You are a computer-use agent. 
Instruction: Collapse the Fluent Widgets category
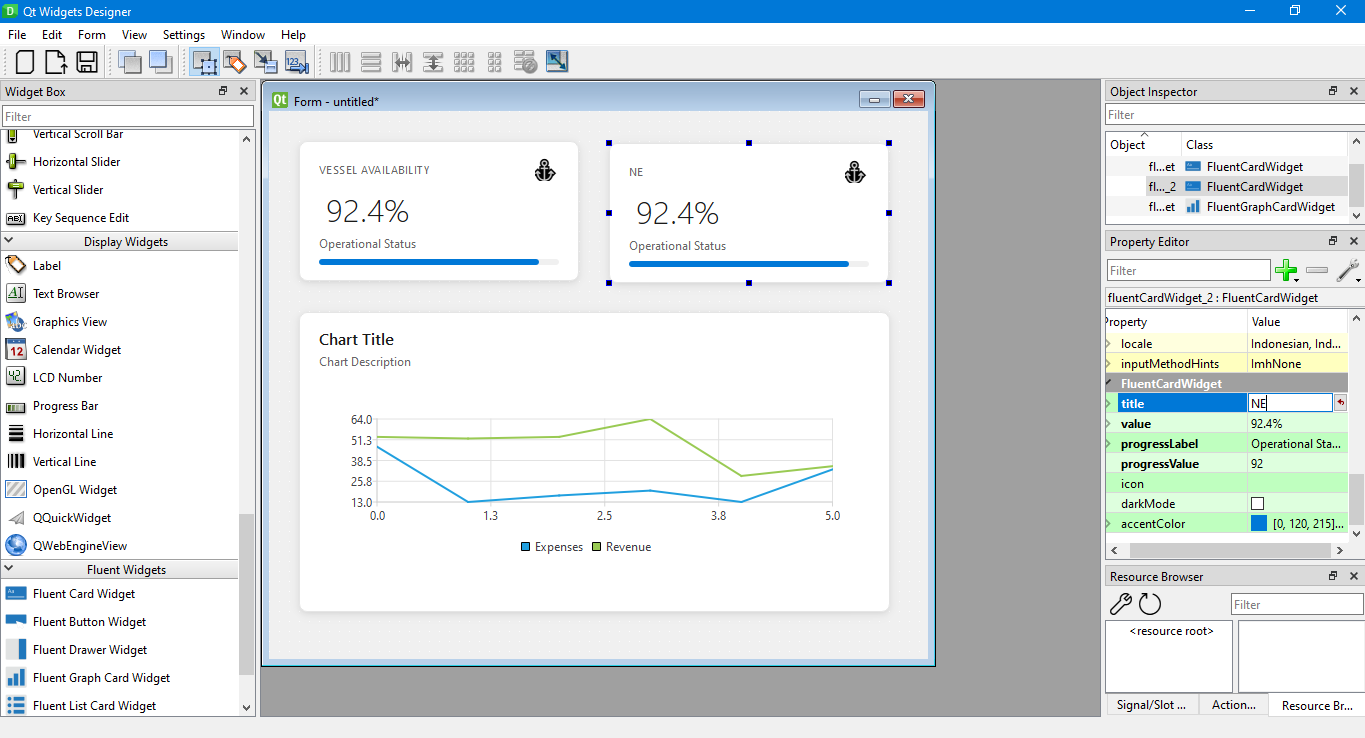click(8, 569)
